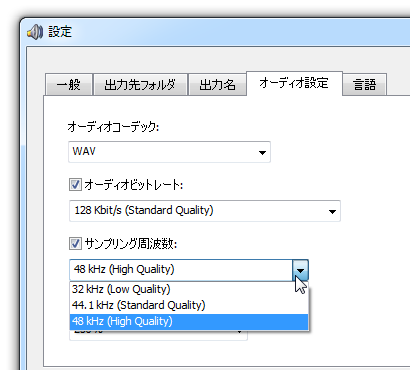Open the 出力先フォルダ tab
Screen dimensions: 410x370
tap(140, 85)
